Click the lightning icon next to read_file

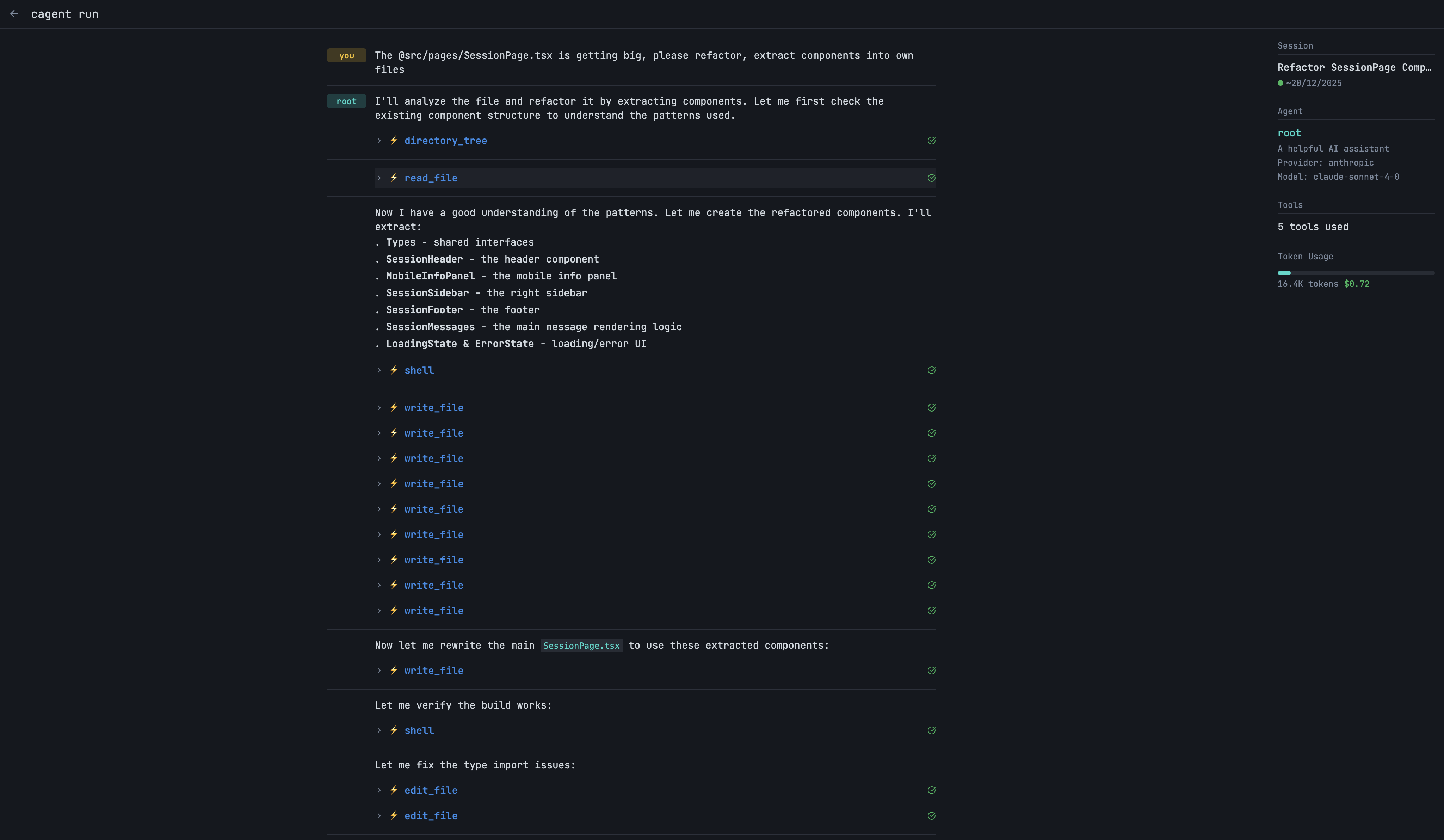[x=394, y=178]
